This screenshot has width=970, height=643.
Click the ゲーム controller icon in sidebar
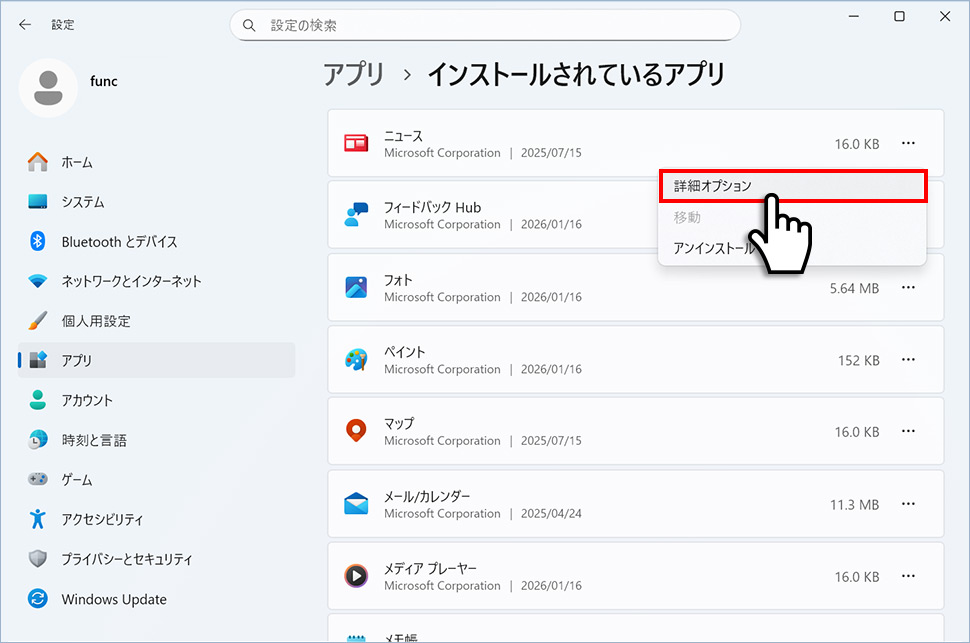tap(38, 479)
